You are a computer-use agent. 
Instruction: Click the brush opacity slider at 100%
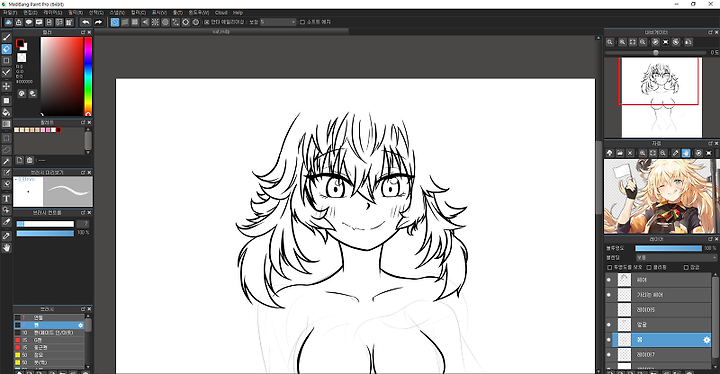(45, 233)
